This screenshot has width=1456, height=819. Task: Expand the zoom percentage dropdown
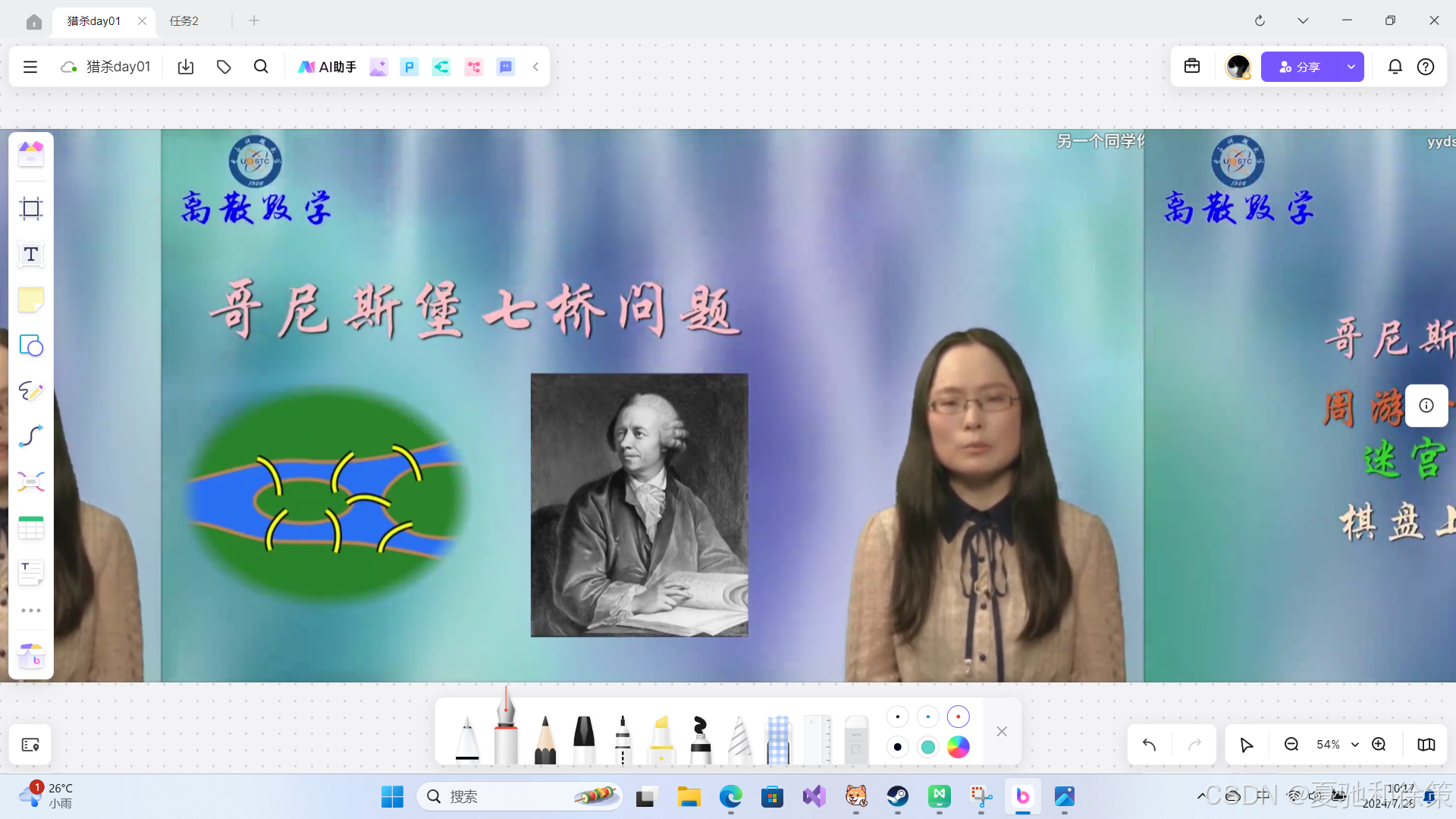point(1354,745)
